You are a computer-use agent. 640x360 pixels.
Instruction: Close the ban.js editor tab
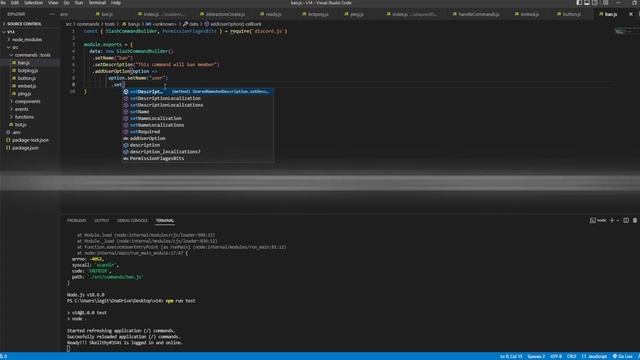click(x=631, y=14)
